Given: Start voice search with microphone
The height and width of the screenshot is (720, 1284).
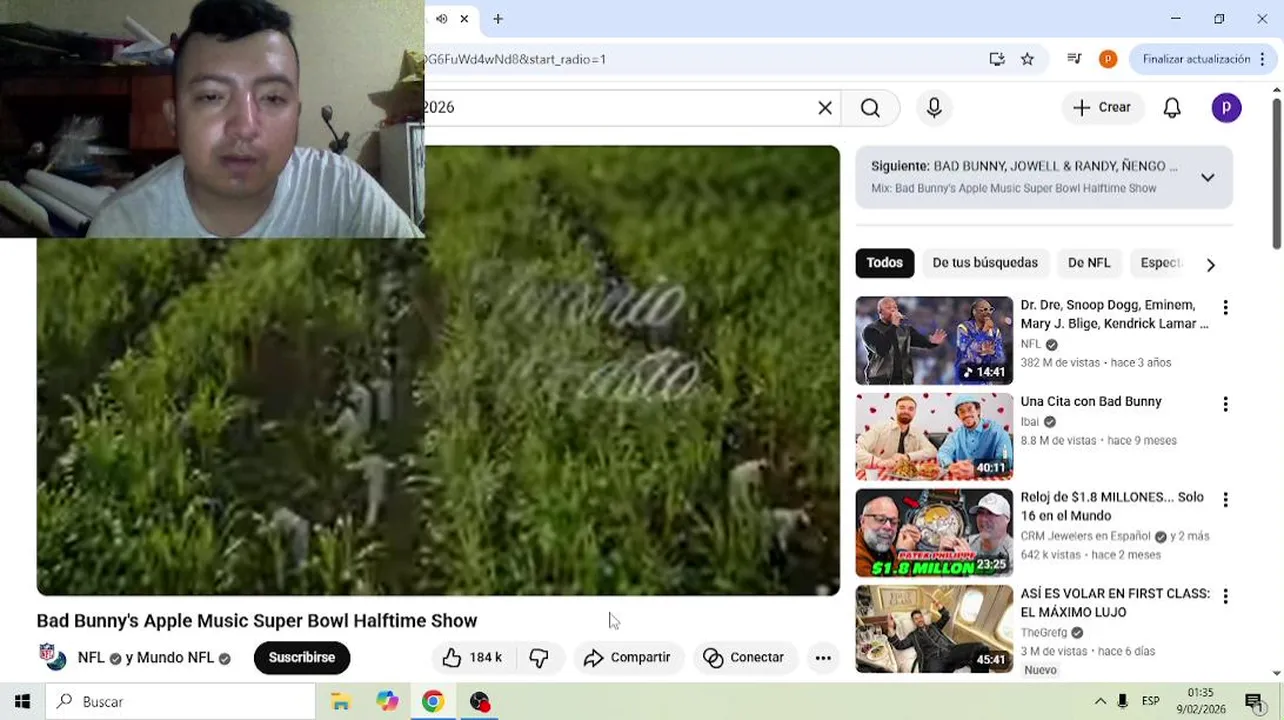Looking at the screenshot, I should coord(934,108).
